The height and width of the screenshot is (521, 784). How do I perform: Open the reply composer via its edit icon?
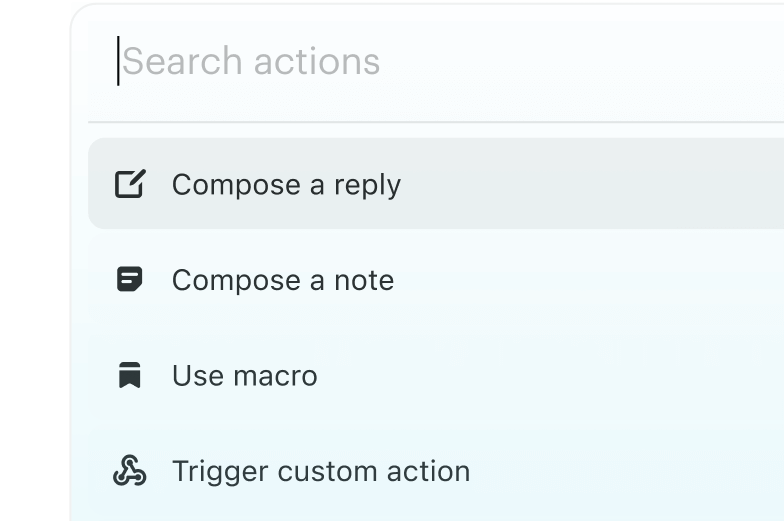pos(130,184)
